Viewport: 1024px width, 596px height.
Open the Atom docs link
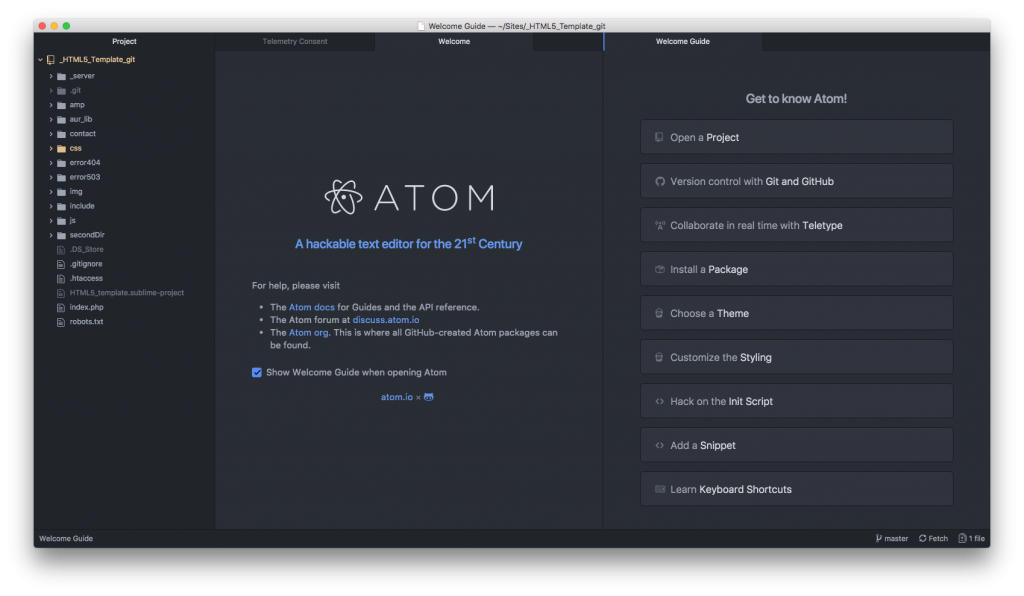(312, 307)
